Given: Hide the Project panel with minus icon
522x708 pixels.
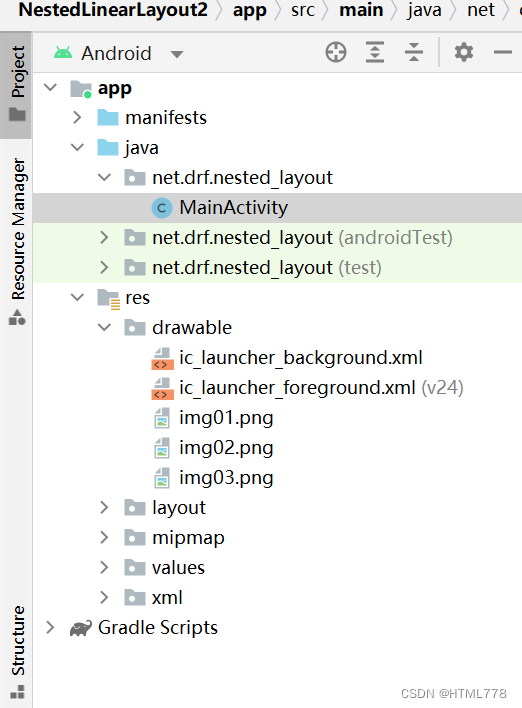Looking at the screenshot, I should click(503, 52).
